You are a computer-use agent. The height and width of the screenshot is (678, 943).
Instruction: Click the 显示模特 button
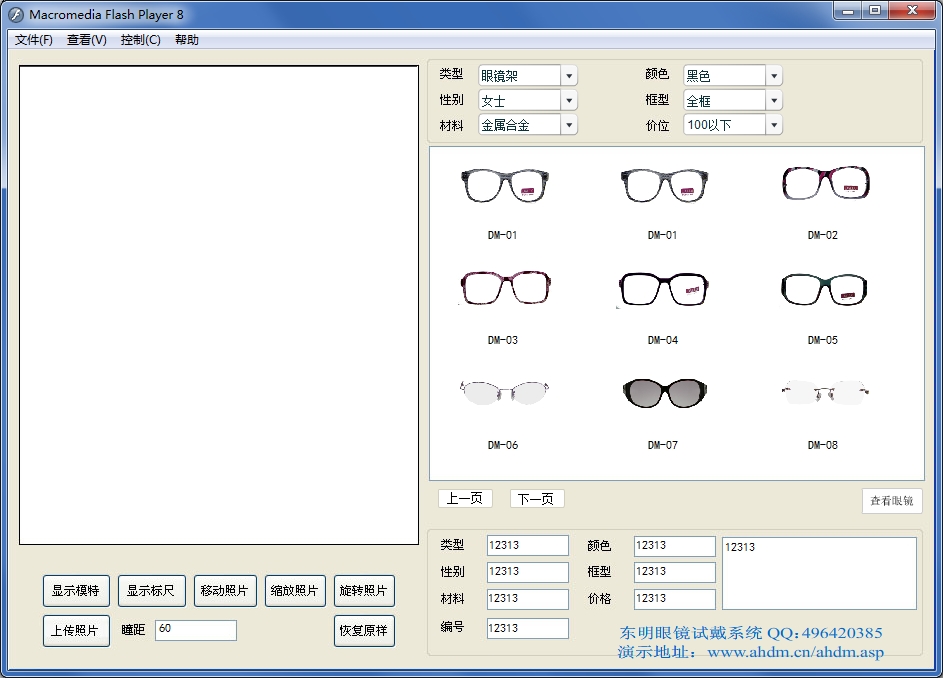(x=76, y=591)
